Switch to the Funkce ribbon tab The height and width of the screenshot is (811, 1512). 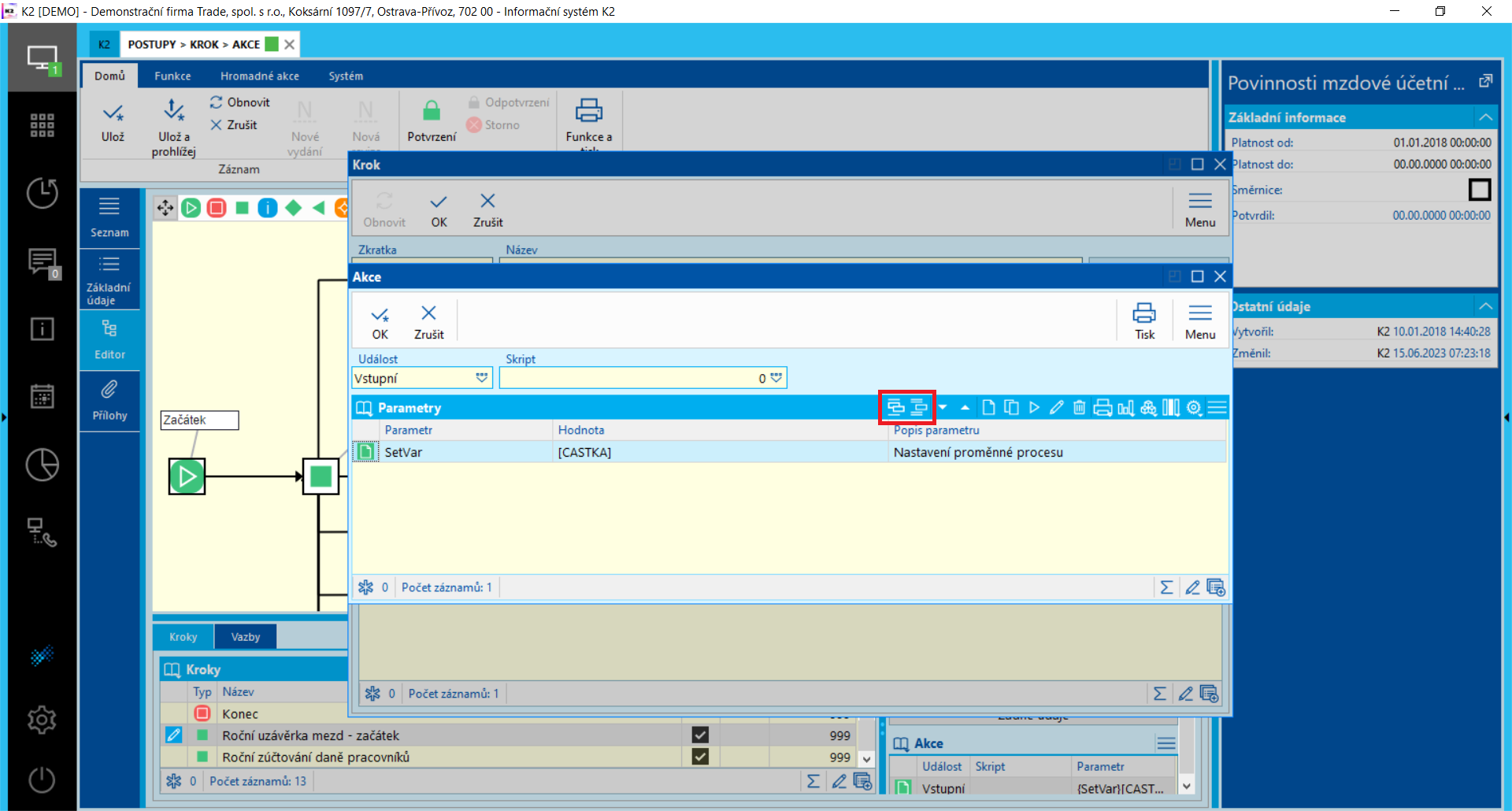tap(172, 76)
